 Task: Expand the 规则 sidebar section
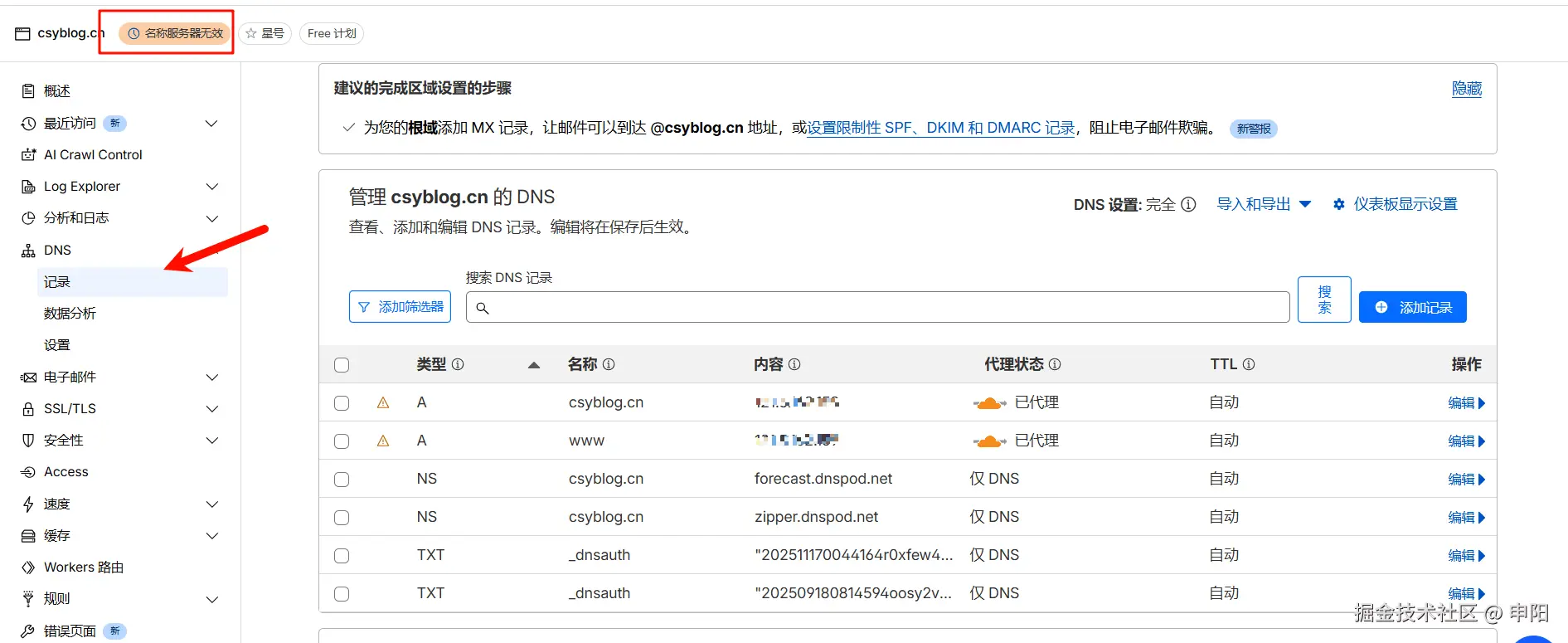(211, 599)
